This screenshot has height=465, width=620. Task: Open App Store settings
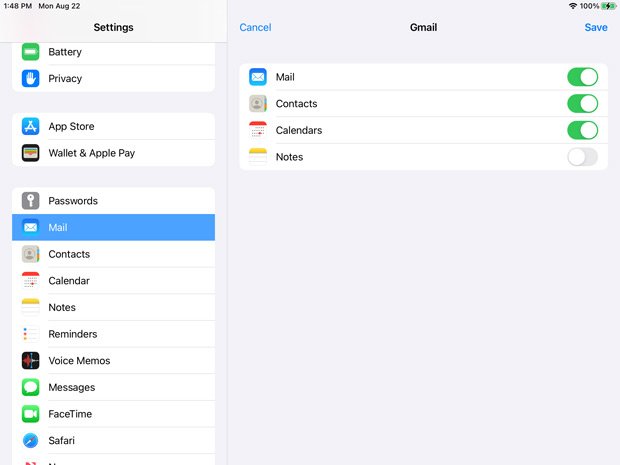pos(113,126)
